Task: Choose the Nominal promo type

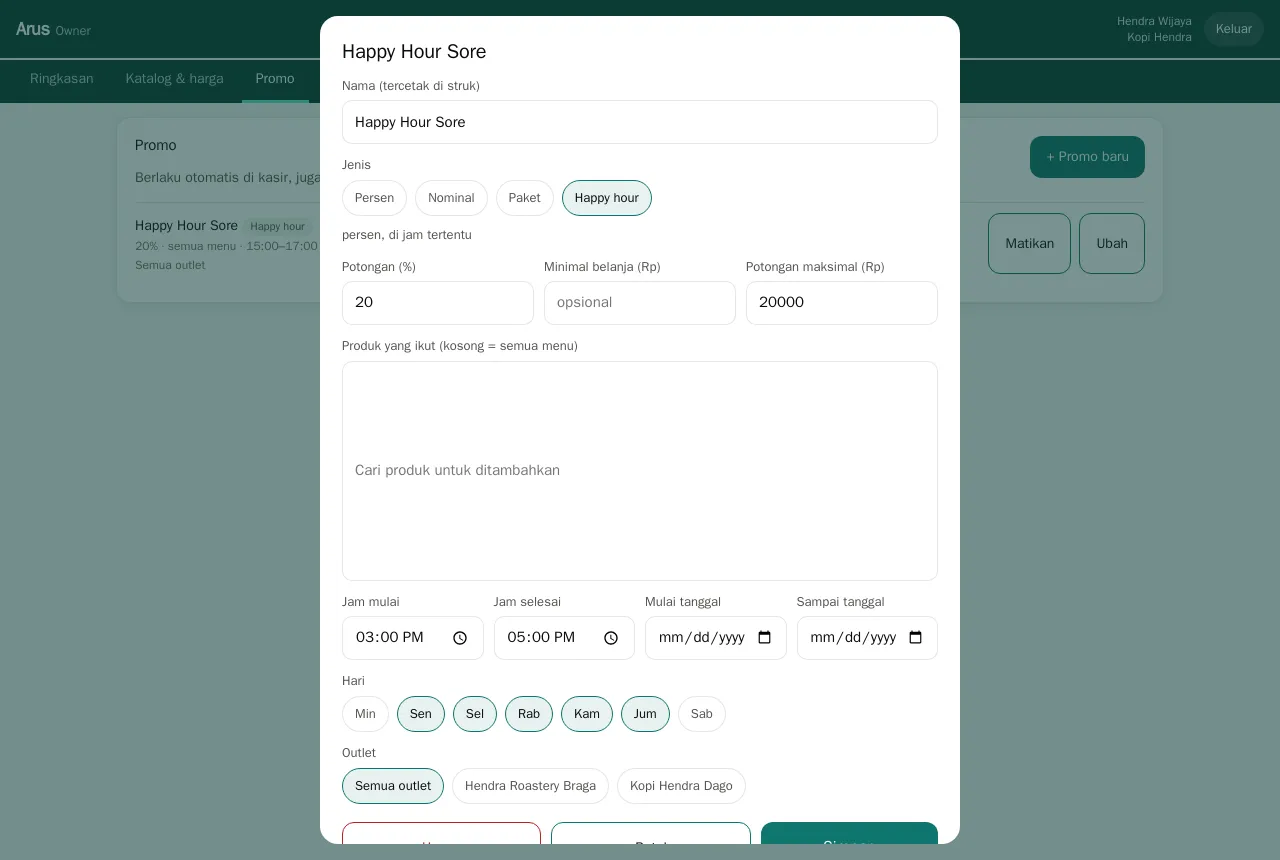Action: [451, 198]
